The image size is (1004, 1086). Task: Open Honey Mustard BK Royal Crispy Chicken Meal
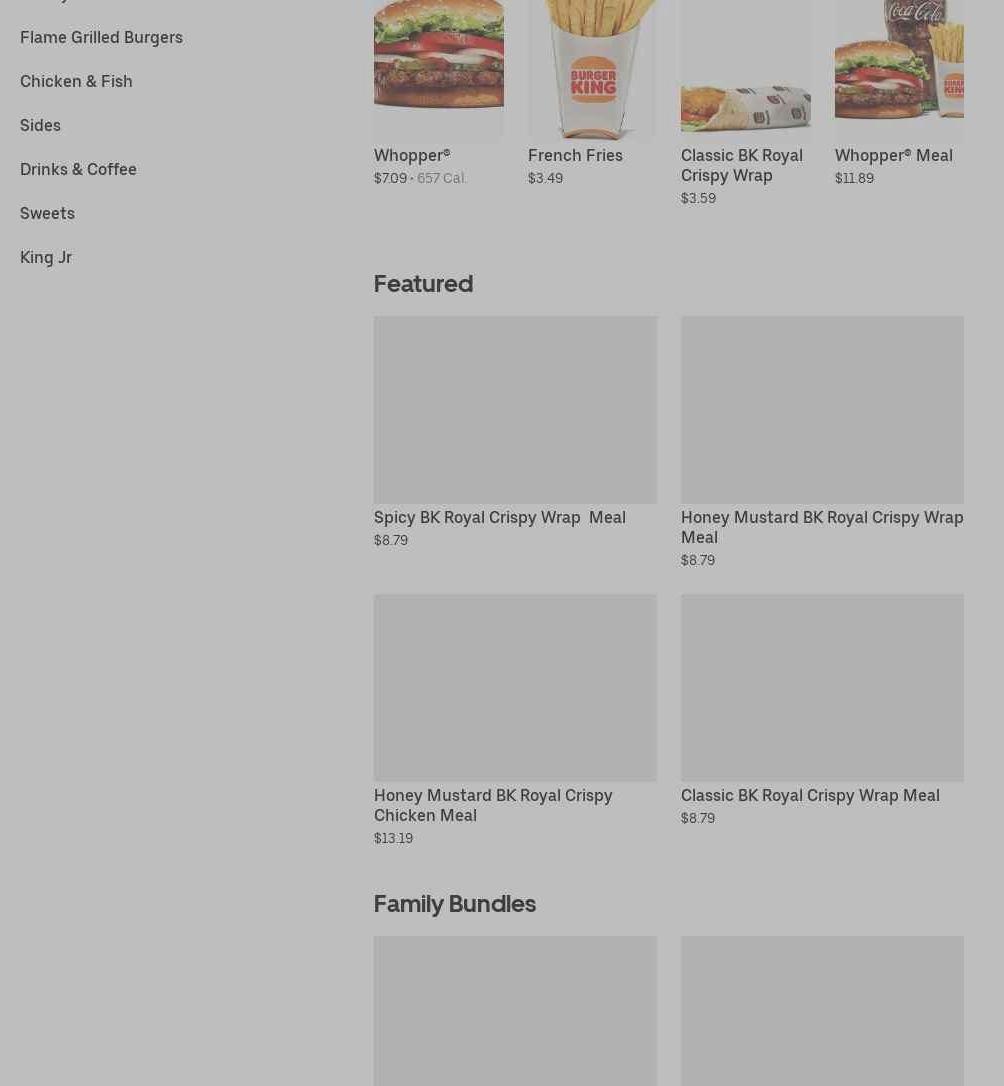[x=493, y=805]
